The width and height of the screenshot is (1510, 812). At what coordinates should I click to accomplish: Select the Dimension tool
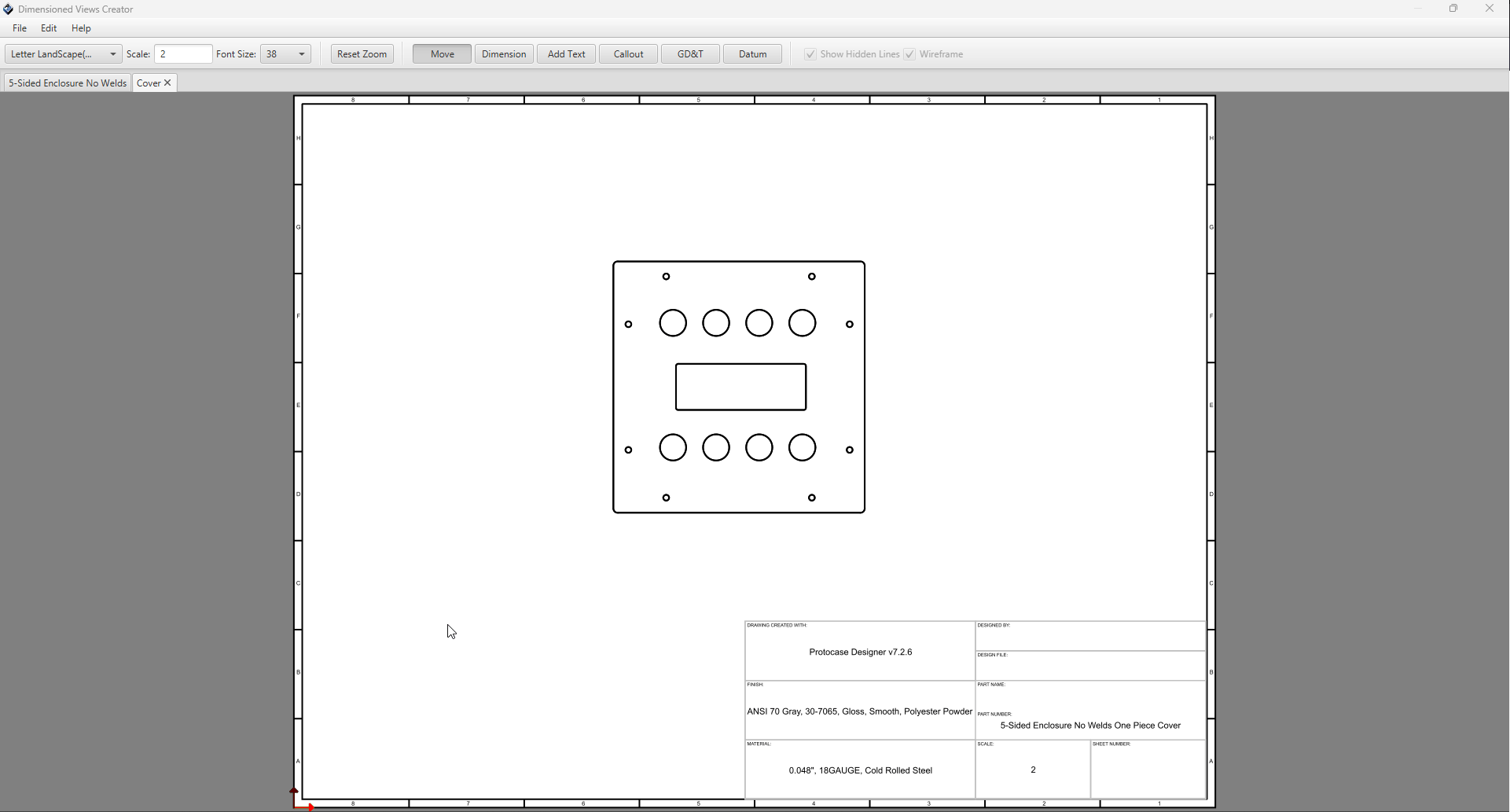(504, 54)
